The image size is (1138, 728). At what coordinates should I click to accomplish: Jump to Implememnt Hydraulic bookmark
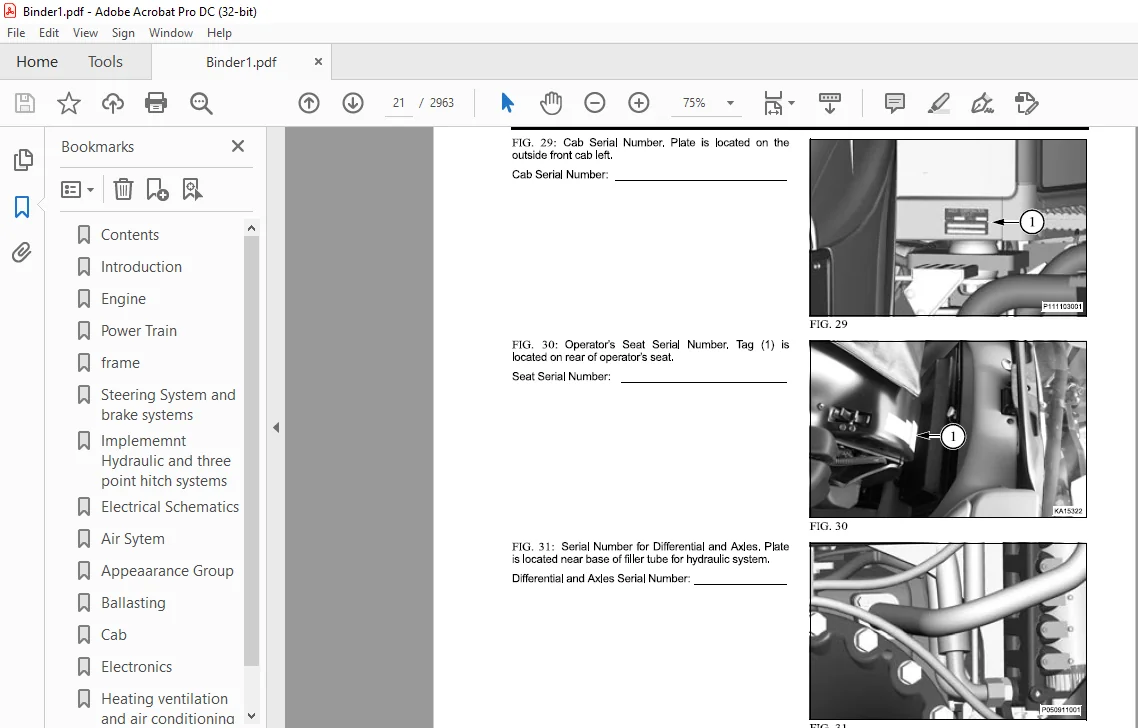point(165,461)
